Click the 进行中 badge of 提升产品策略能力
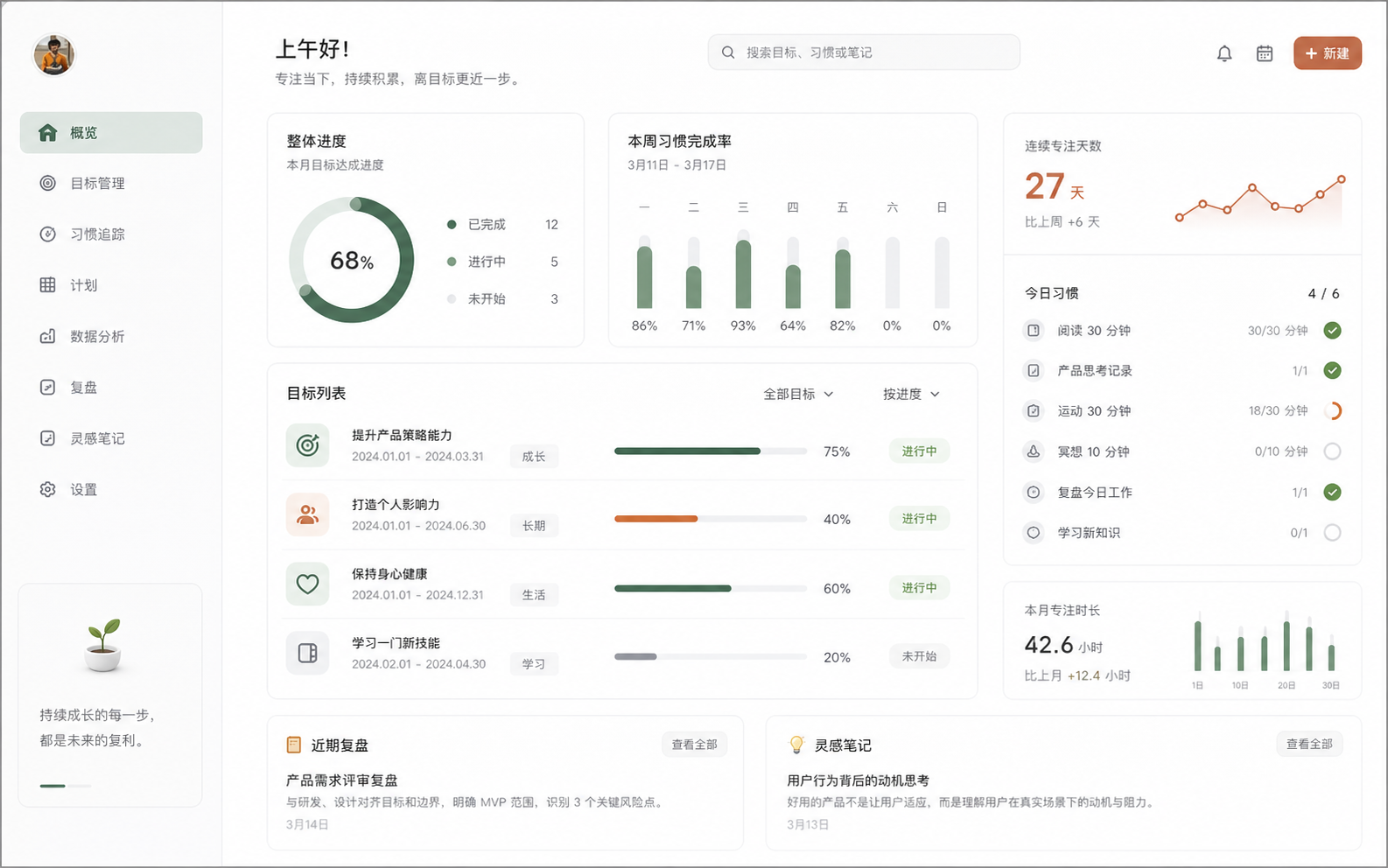The width and height of the screenshot is (1388, 868). pos(919,451)
